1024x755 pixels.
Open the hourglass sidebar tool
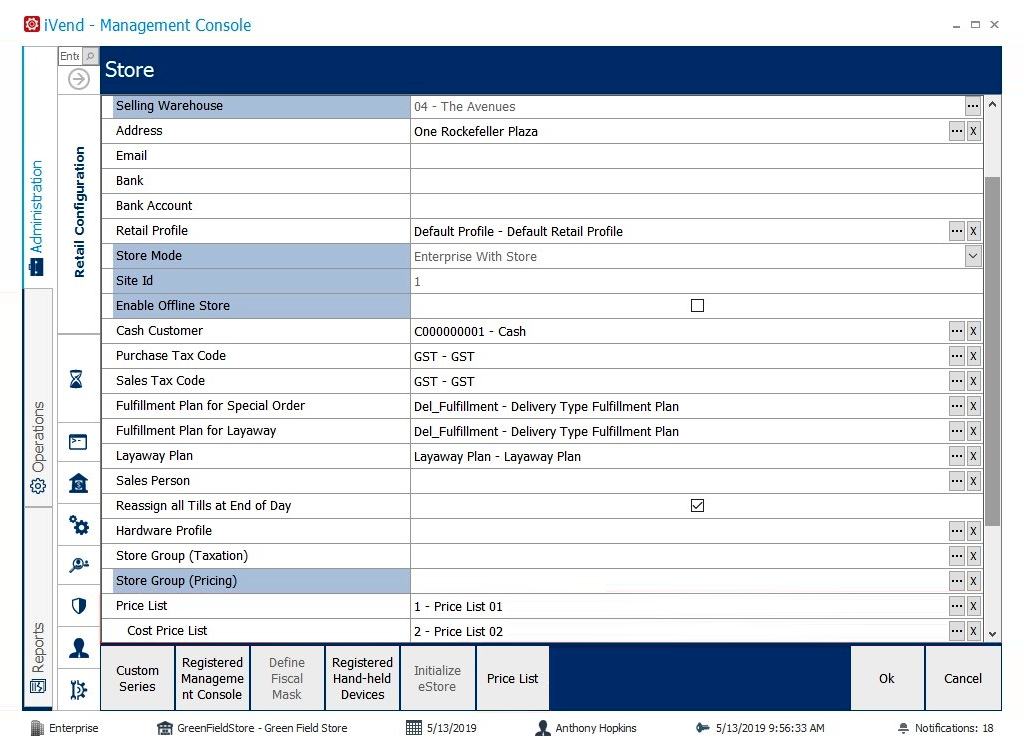pyautogui.click(x=78, y=379)
